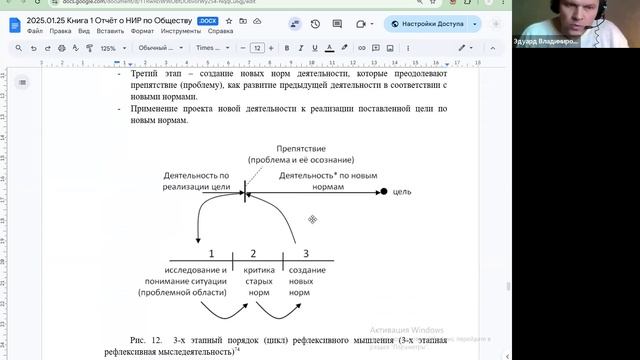Print the document

[62, 48]
